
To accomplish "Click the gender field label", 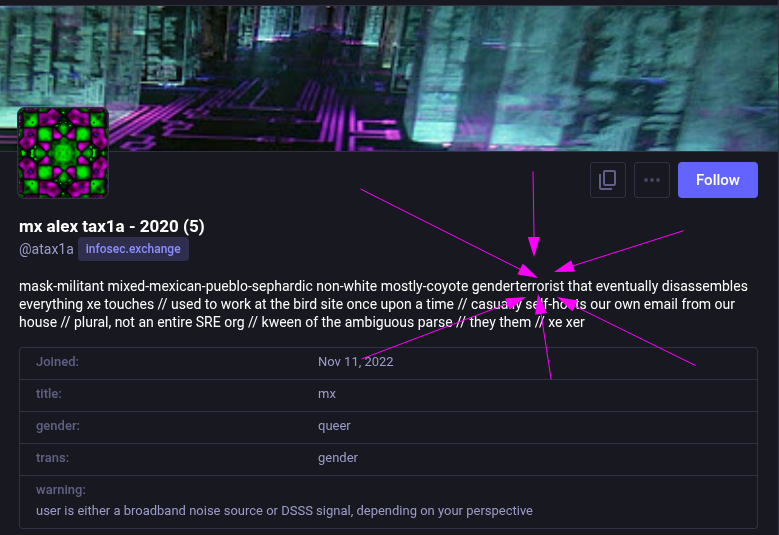I will pos(56,426).
